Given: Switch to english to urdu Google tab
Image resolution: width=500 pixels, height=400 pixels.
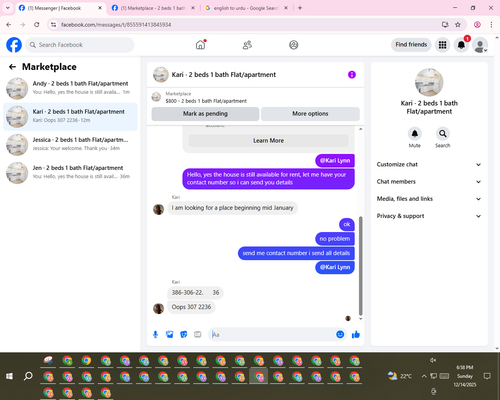Looking at the screenshot, I should click(x=245, y=8).
